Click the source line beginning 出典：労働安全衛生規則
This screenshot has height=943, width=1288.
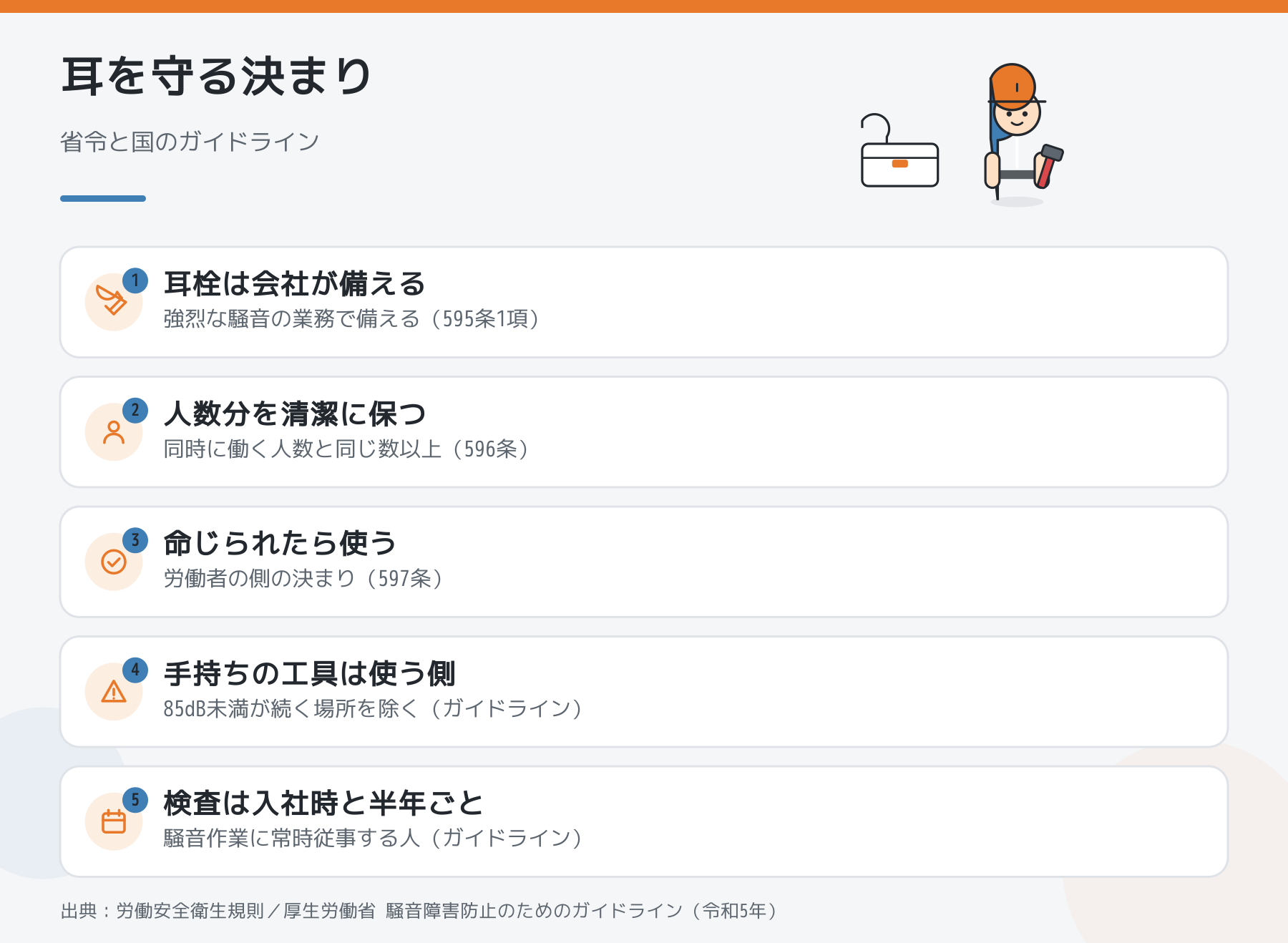click(419, 911)
